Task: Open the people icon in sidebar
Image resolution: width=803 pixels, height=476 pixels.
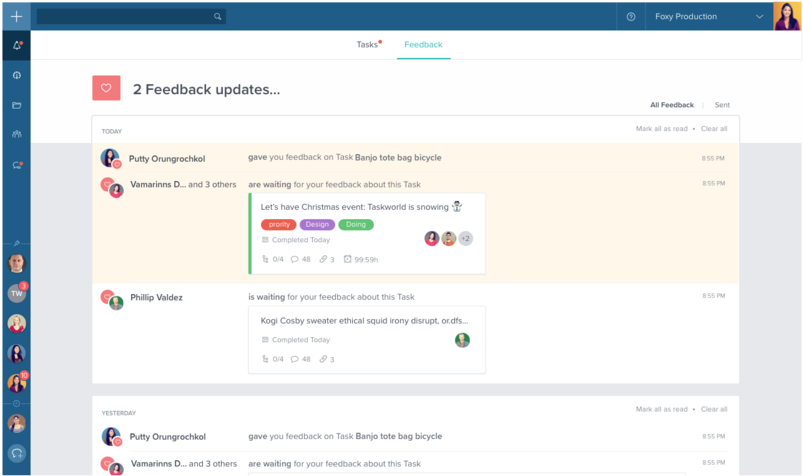Action: click(x=17, y=134)
